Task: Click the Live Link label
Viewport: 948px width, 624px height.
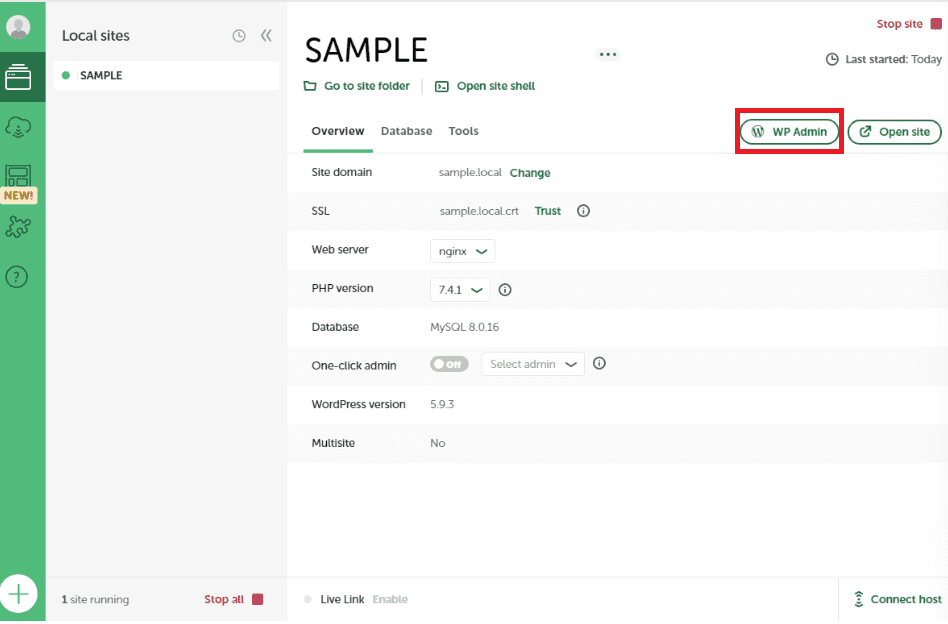Action: click(x=342, y=599)
